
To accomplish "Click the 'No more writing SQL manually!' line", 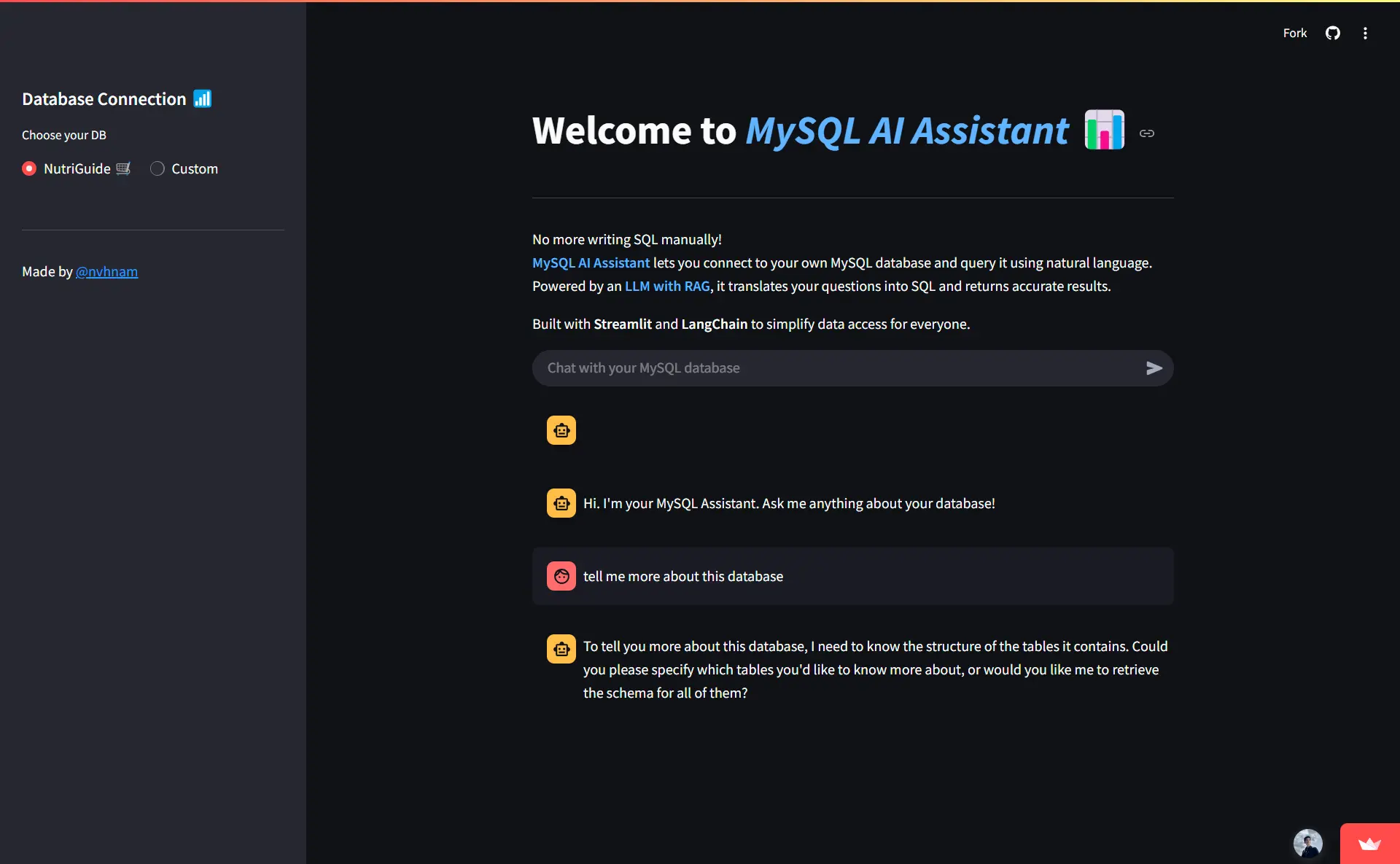I will click(x=627, y=239).
